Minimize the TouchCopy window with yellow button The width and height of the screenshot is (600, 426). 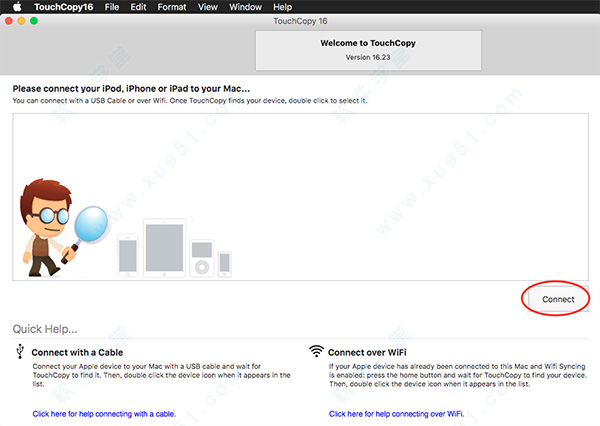pyautogui.click(x=21, y=21)
